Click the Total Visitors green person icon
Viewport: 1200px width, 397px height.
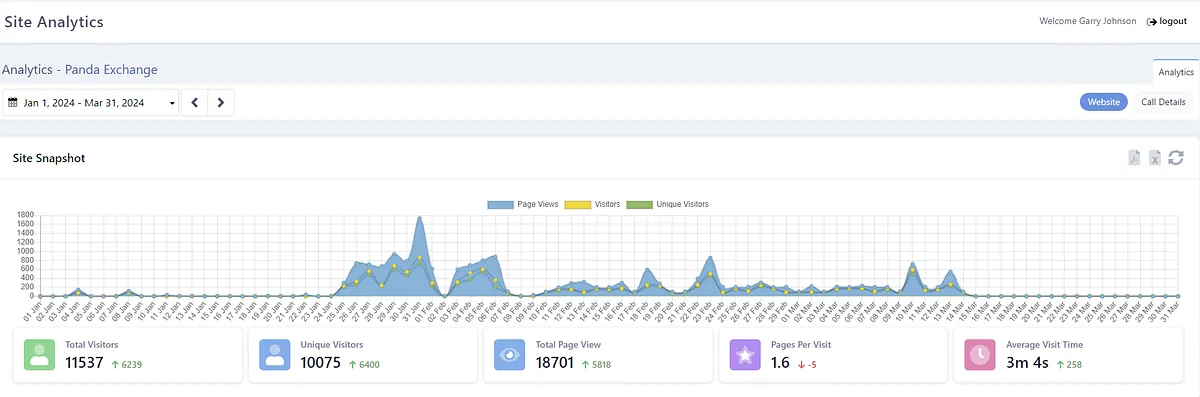click(40, 355)
